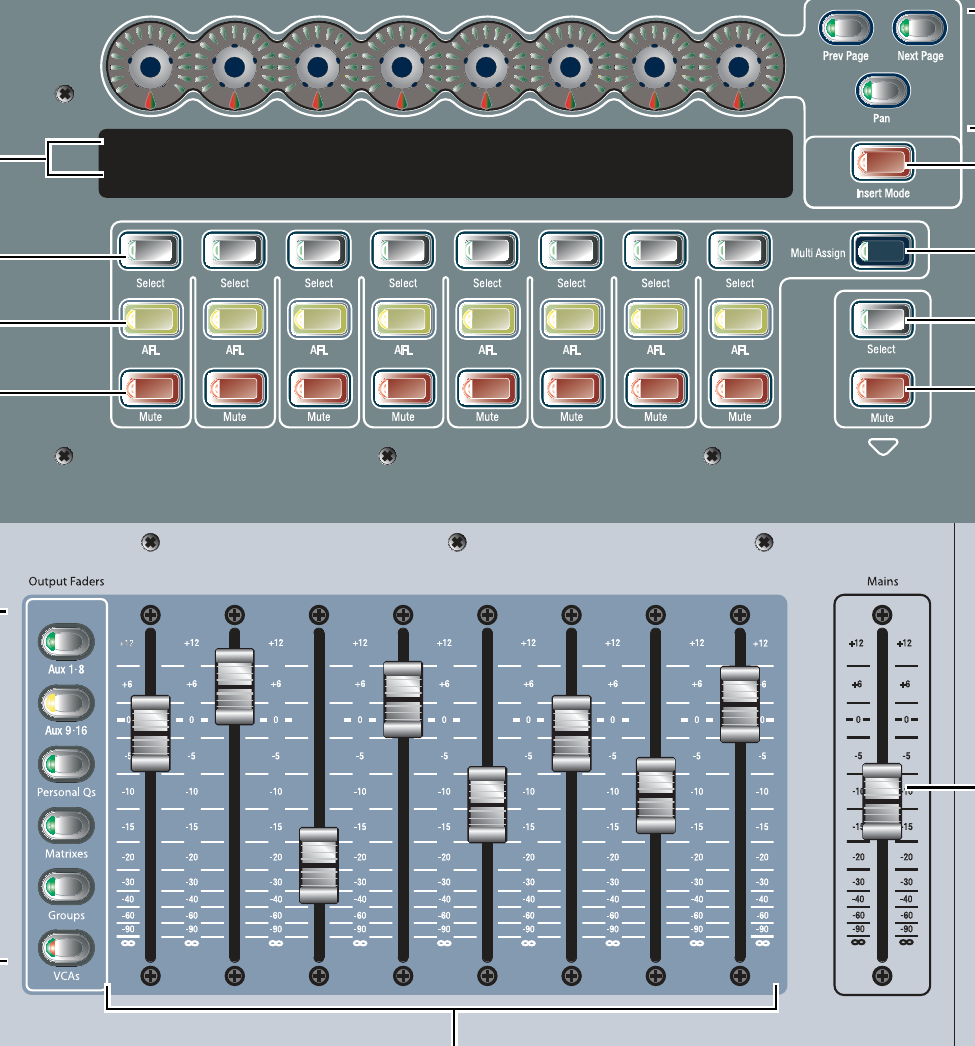Image resolution: width=975 pixels, height=1046 pixels.
Task: Click the eighth rotary encoder knob
Action: pyautogui.click(x=739, y=67)
